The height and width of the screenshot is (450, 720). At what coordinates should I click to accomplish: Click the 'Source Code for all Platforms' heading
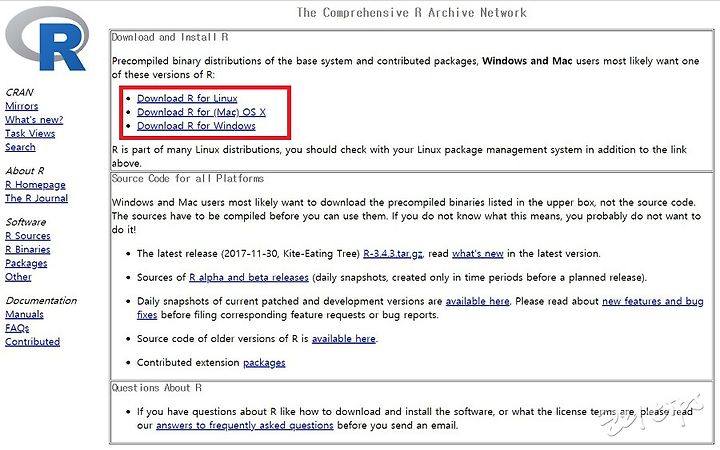(188, 179)
